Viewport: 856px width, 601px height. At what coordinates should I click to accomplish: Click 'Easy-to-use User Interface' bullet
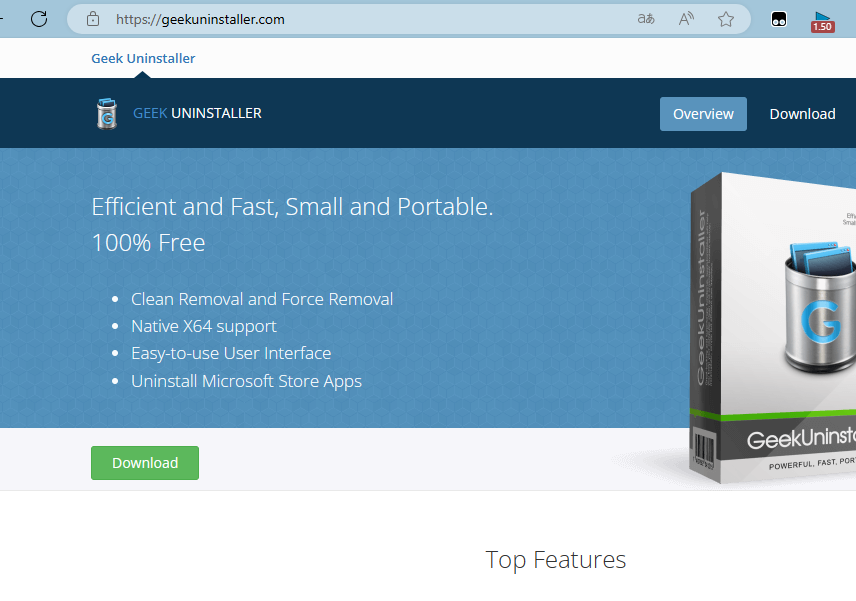(231, 354)
